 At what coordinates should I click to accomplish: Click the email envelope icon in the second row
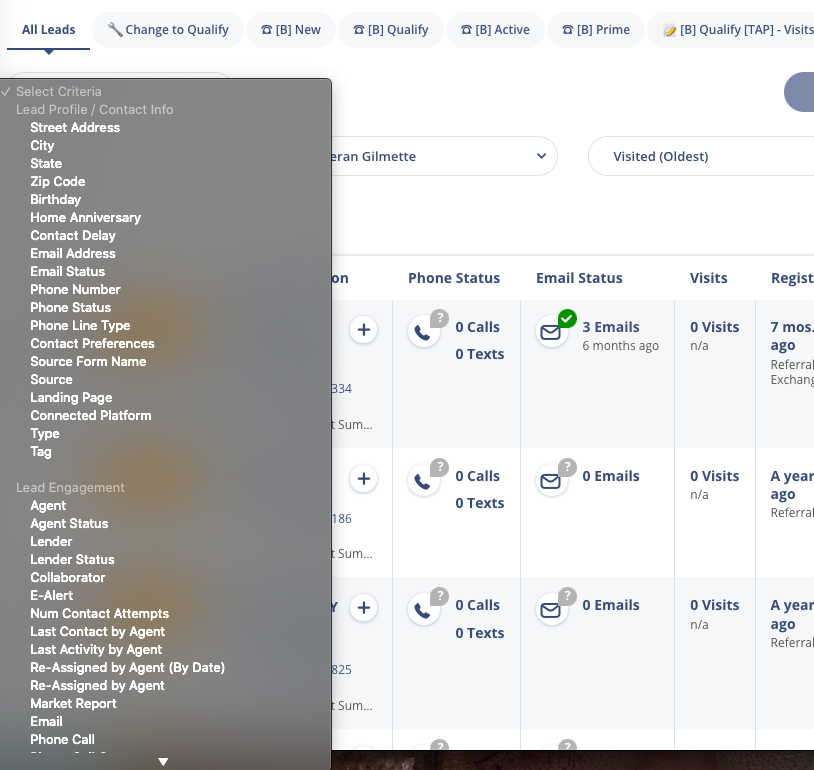[551, 482]
